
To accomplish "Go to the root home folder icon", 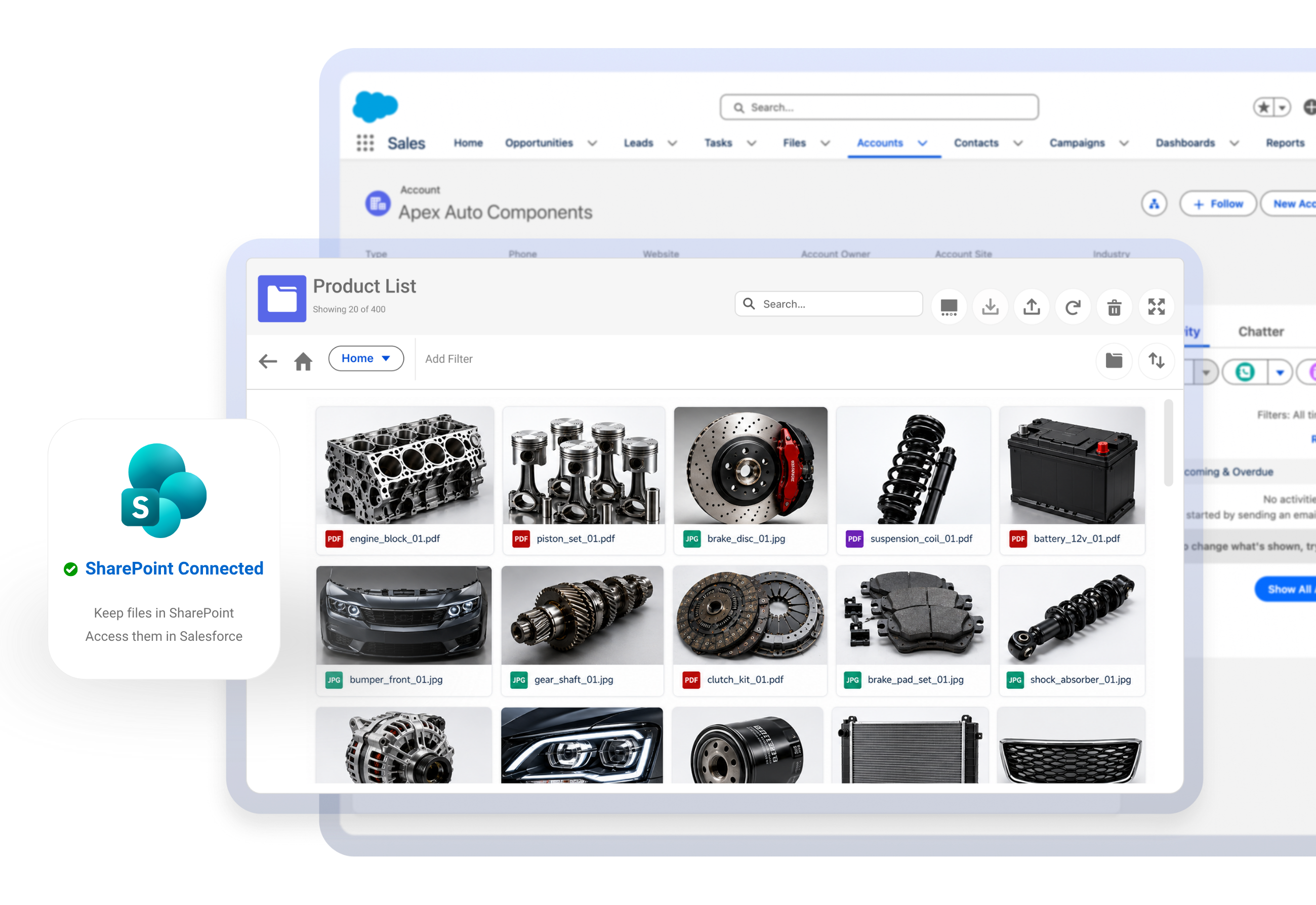I will (303, 361).
